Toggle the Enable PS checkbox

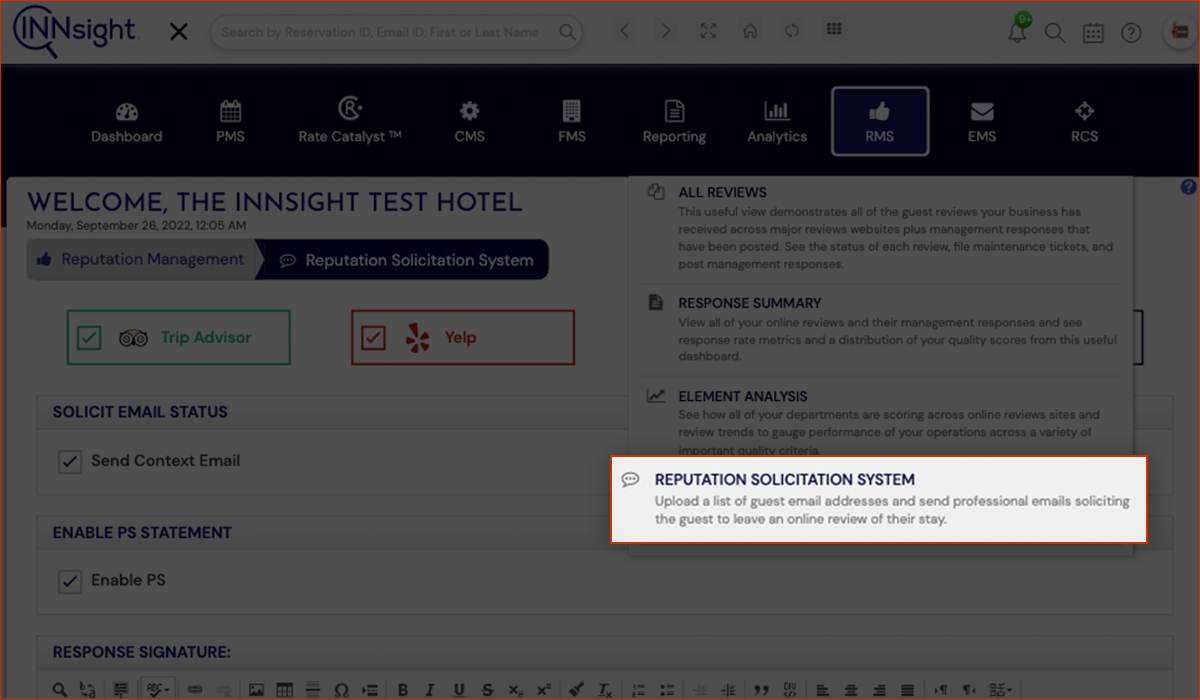pos(69,580)
